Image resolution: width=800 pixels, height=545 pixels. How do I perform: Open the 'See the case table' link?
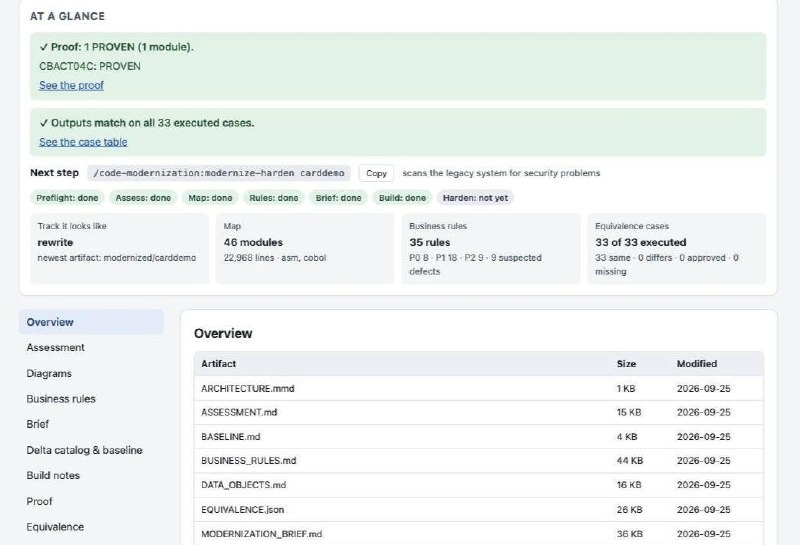83,142
